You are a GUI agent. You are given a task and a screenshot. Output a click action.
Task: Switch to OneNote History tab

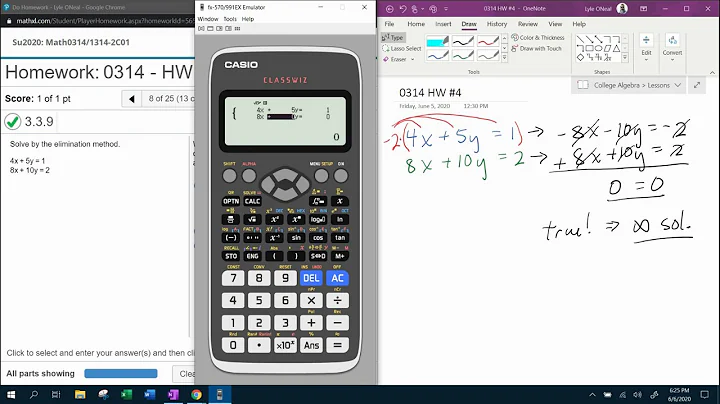(x=497, y=24)
